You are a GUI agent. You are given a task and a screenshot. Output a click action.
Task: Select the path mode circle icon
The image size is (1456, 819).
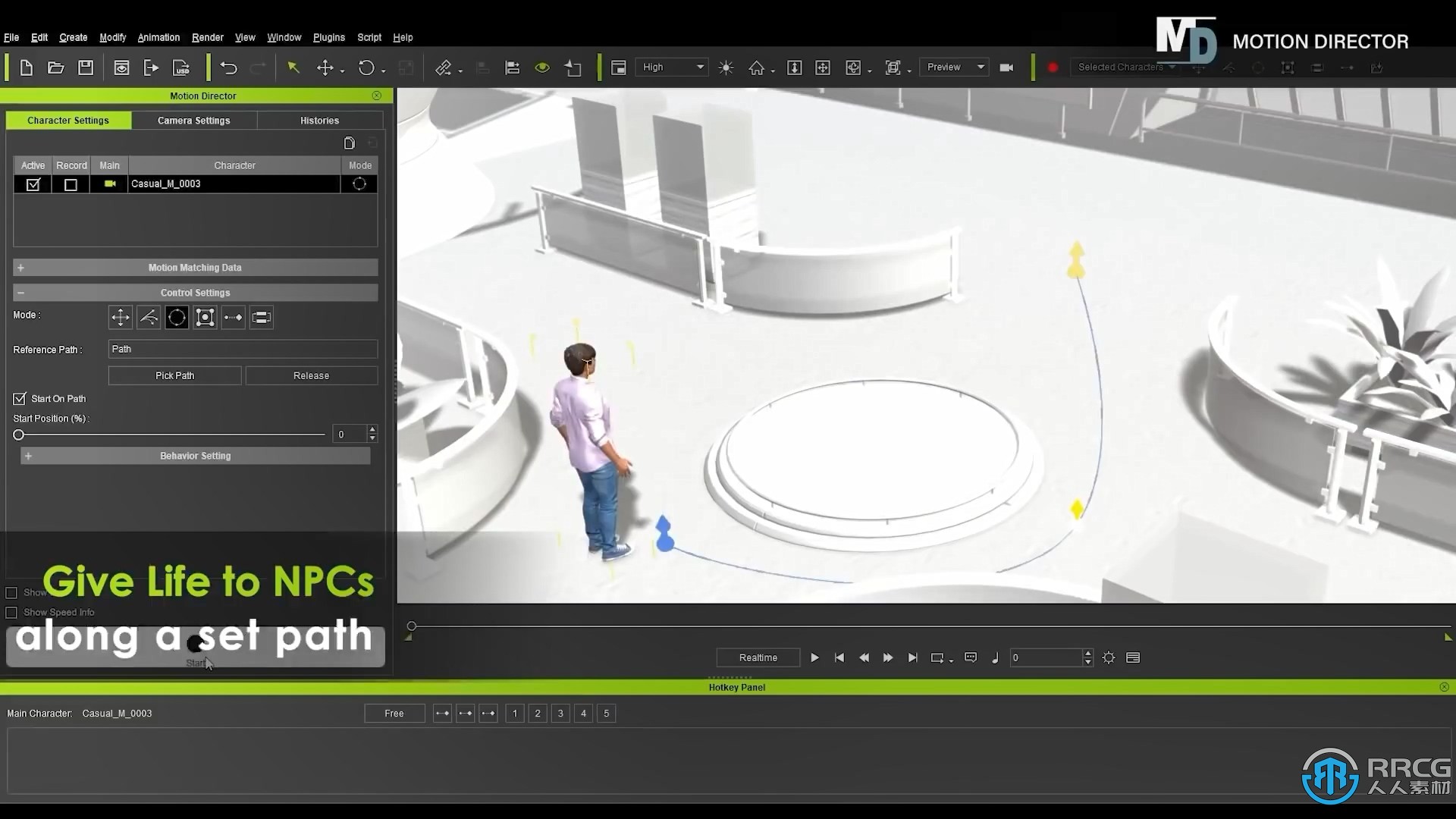coord(177,317)
